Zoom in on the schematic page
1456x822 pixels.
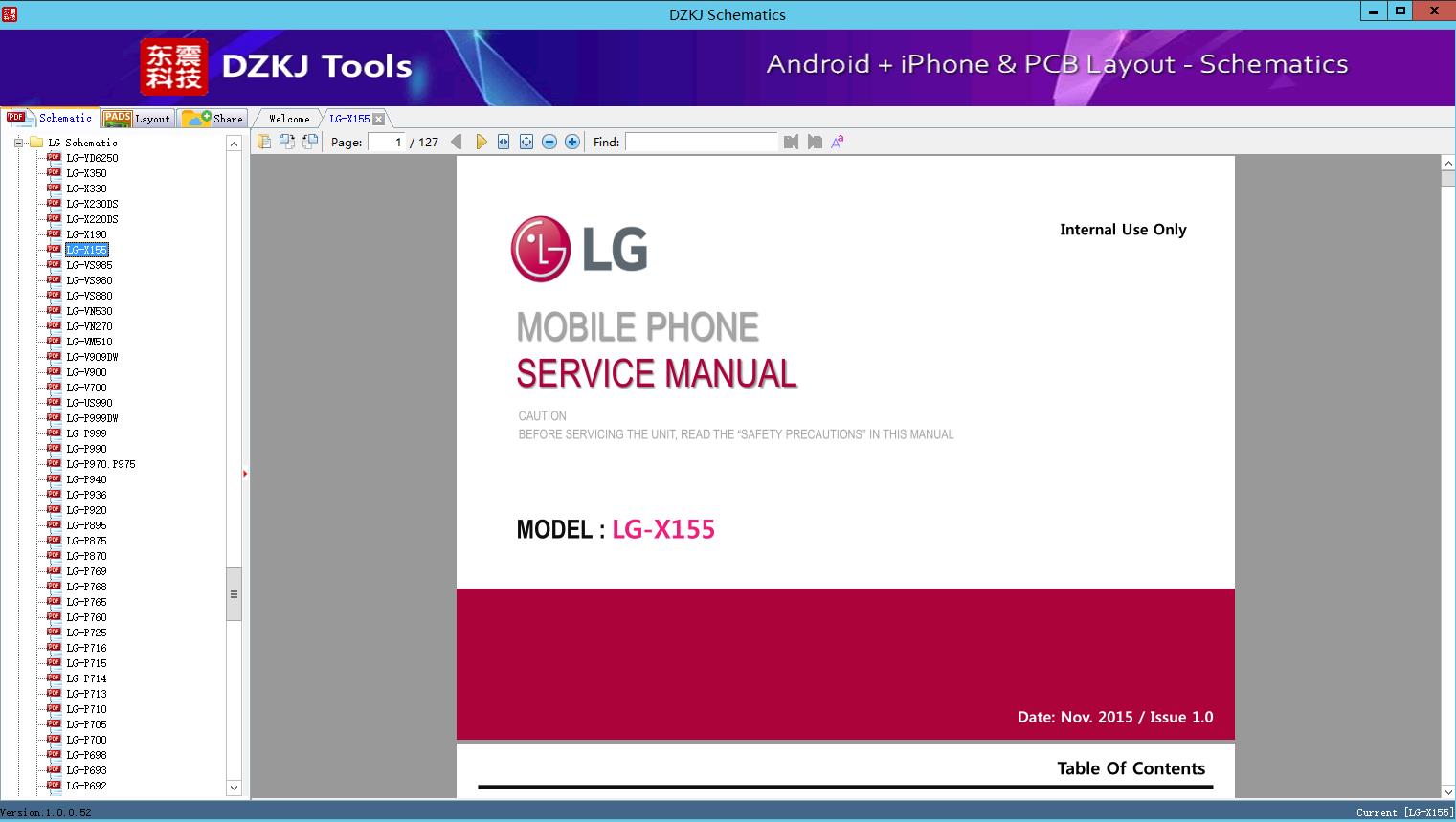pyautogui.click(x=571, y=142)
